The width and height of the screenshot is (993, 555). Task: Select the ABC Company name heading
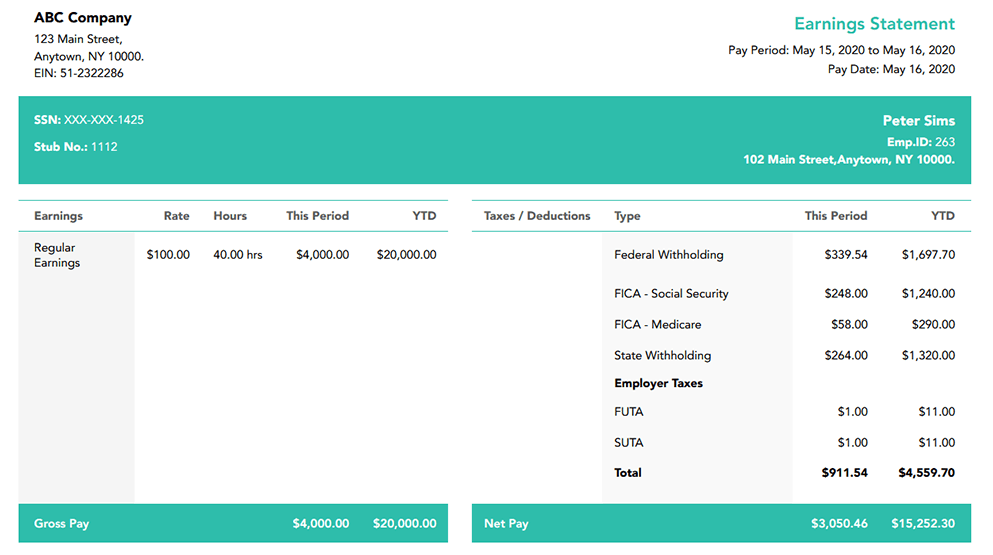coord(83,18)
